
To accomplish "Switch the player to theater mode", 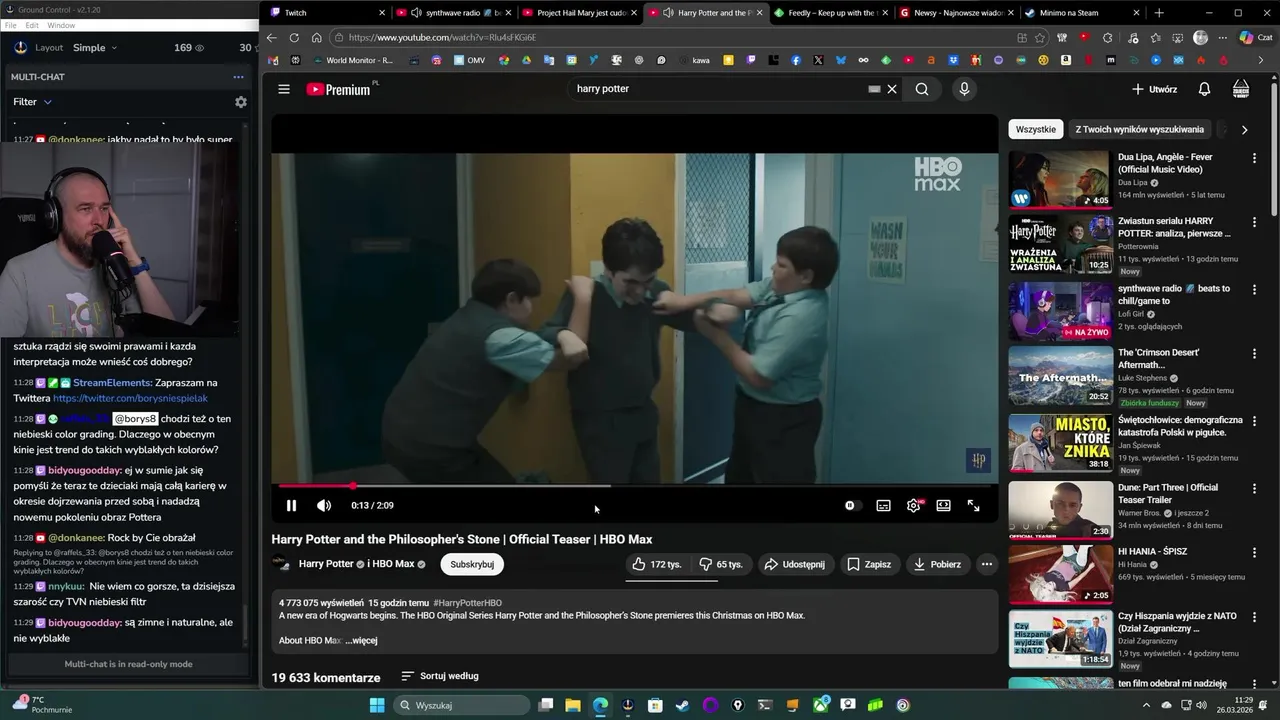I will 943,506.
